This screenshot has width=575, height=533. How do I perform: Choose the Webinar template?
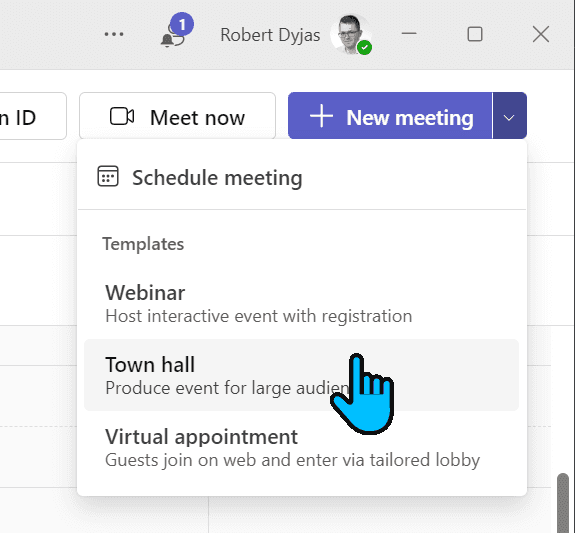[302, 303]
